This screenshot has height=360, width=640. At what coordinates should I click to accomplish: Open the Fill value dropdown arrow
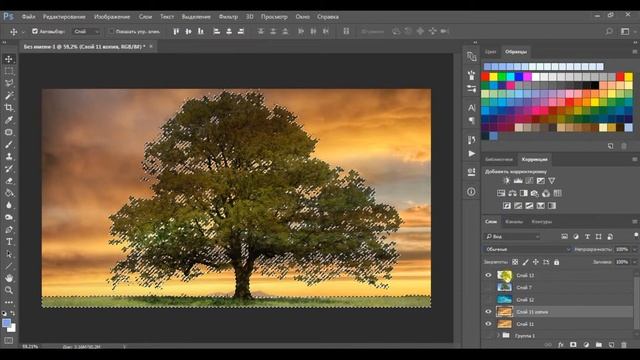pos(635,262)
